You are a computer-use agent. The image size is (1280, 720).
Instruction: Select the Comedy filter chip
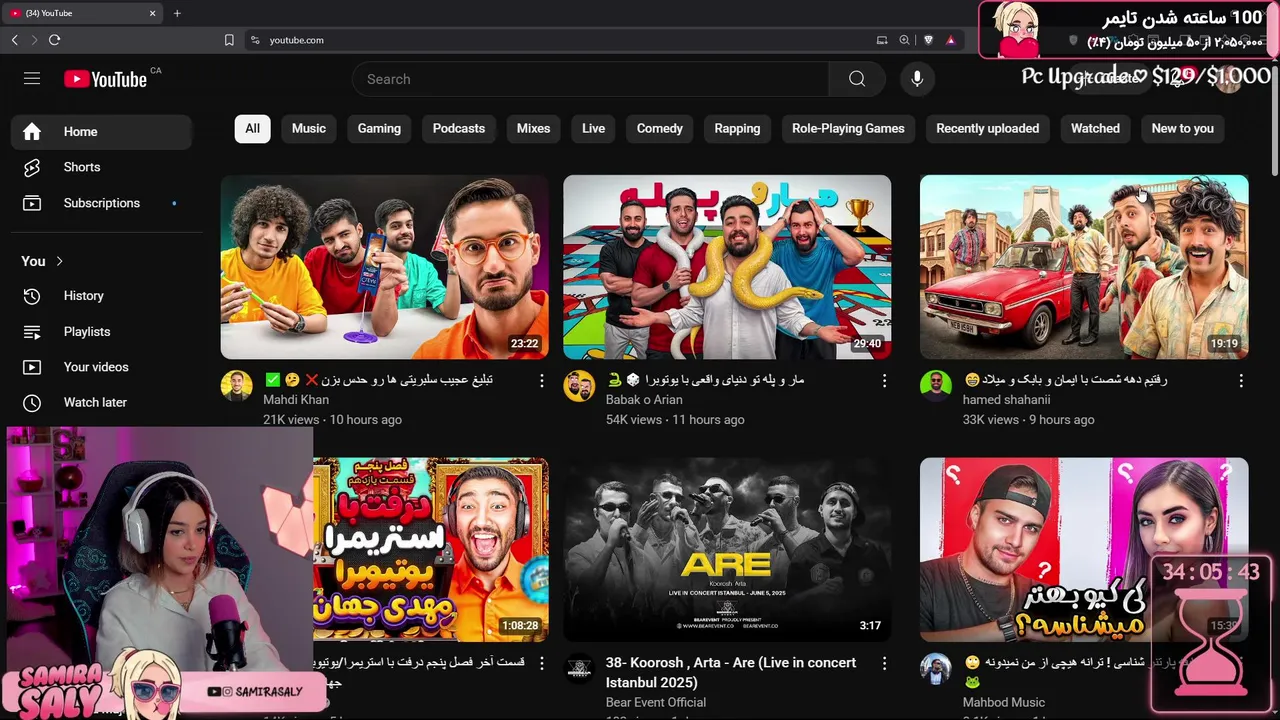click(x=660, y=128)
